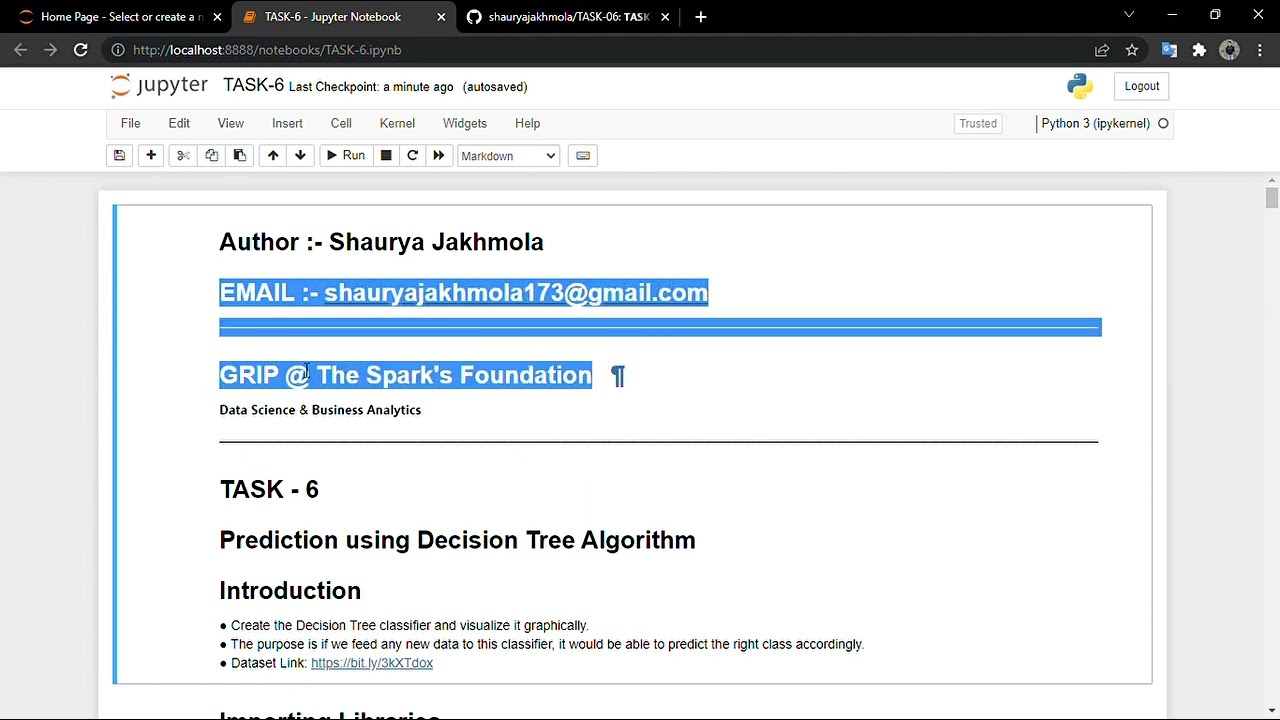Restart kernel and run all fast-forward icon
The image size is (1280, 720).
(x=439, y=156)
